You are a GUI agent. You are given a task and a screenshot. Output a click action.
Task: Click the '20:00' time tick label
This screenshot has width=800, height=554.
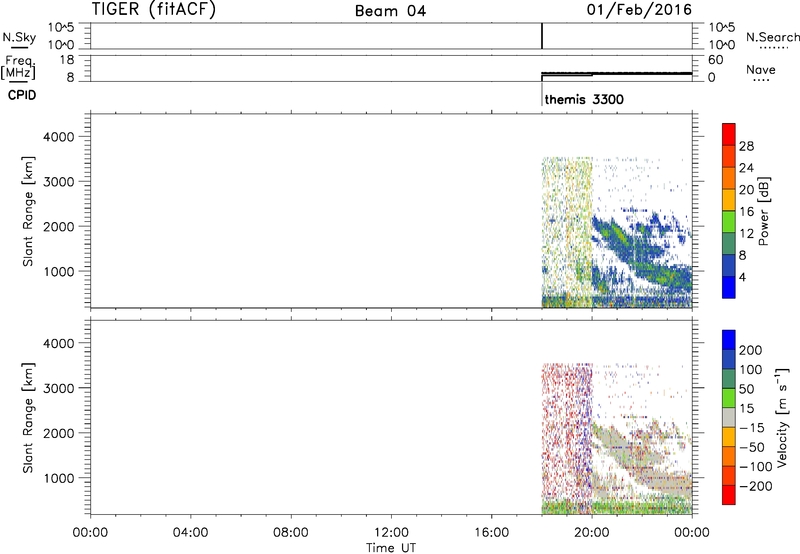pos(591,533)
